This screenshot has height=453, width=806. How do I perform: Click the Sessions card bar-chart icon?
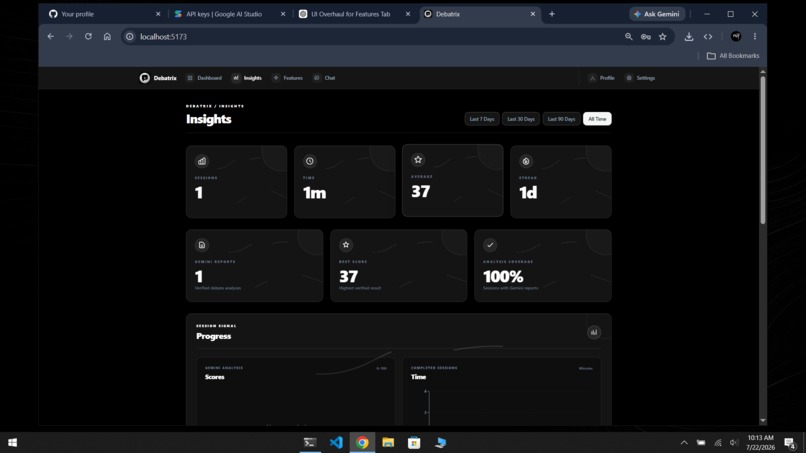point(202,161)
